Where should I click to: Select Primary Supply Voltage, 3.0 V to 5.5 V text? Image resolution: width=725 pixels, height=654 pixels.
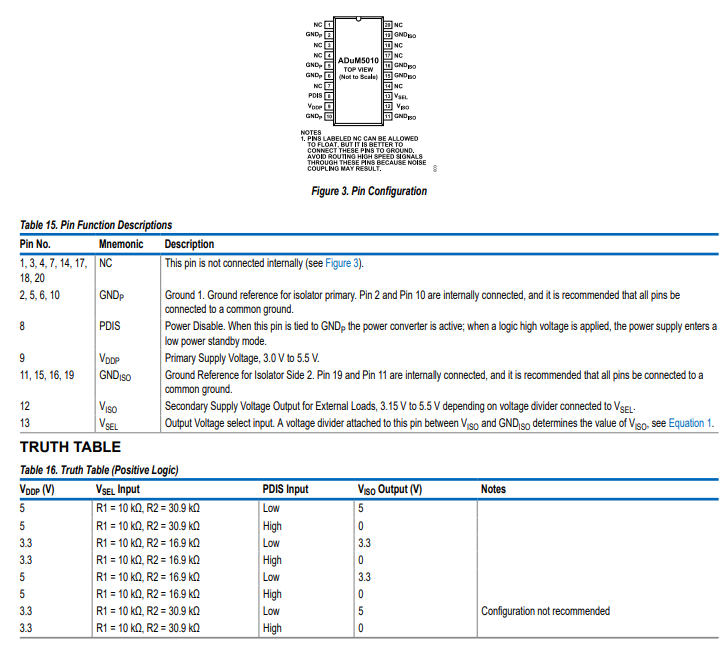[242, 358]
